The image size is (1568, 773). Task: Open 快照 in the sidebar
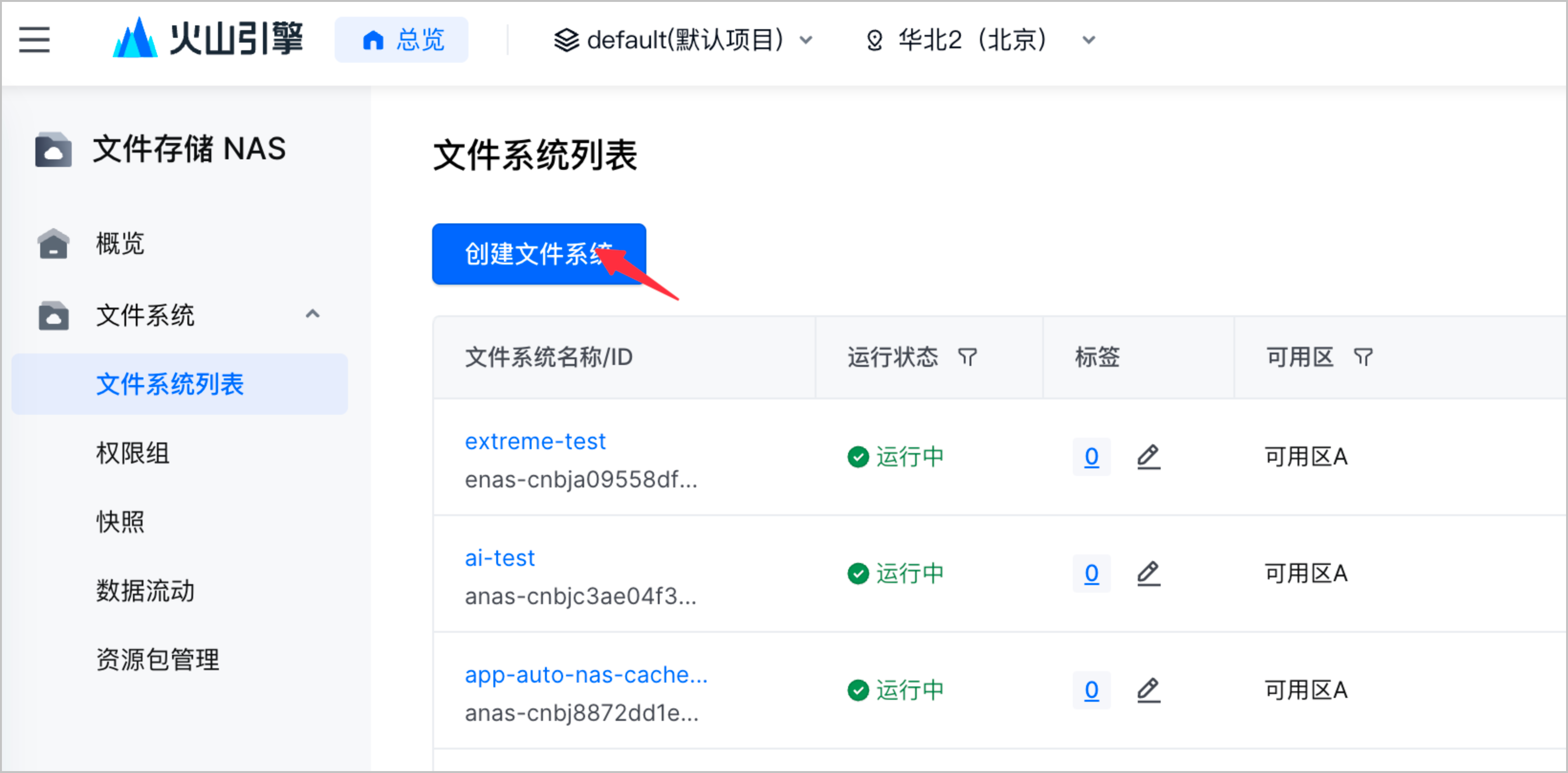pos(120,522)
